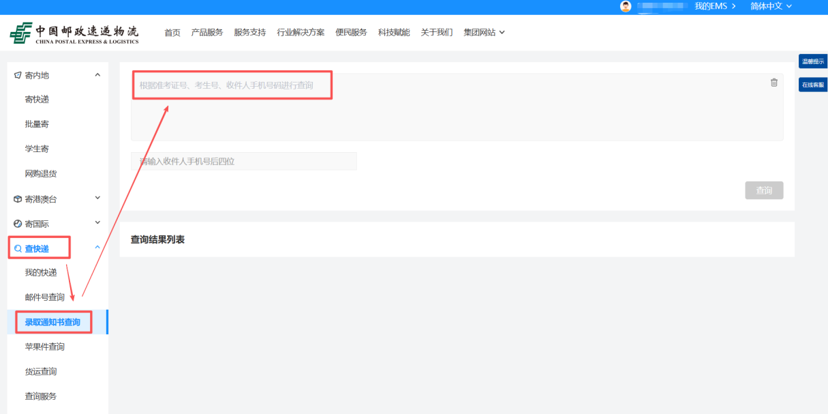Screen dimensions: 828x414
Task: Click the trash icon in query box
Action: click(x=774, y=82)
